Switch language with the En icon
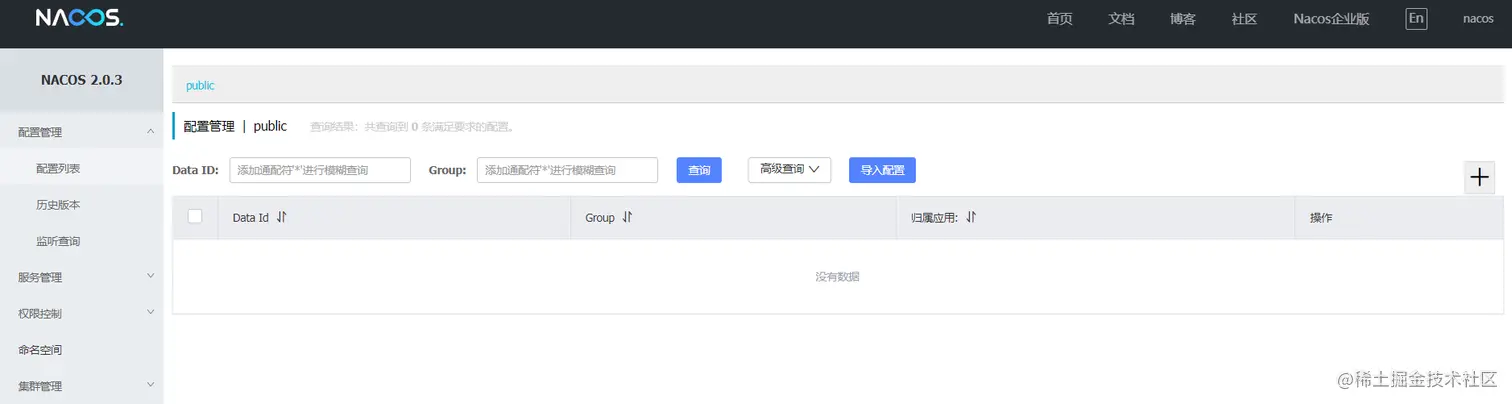Image resolution: width=1512 pixels, height=404 pixels. click(x=1416, y=19)
